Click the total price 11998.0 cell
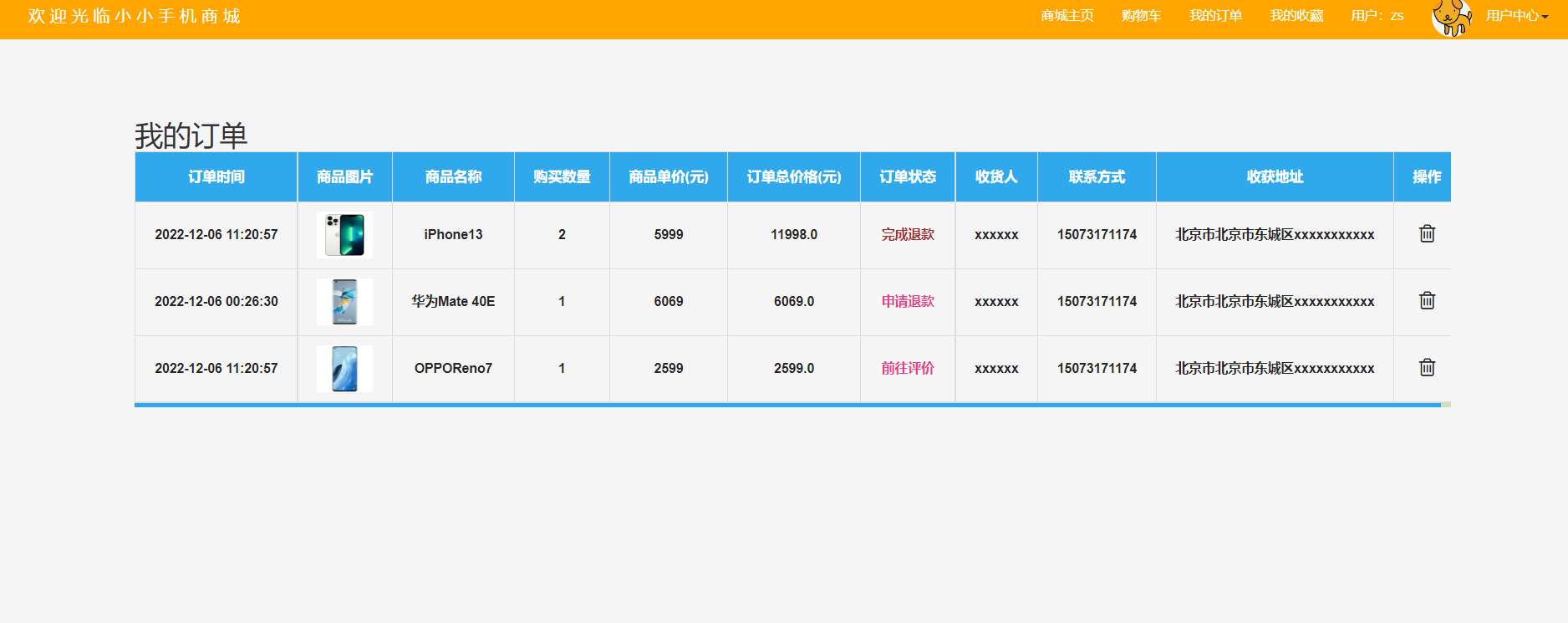The height and width of the screenshot is (623, 1568). (794, 235)
